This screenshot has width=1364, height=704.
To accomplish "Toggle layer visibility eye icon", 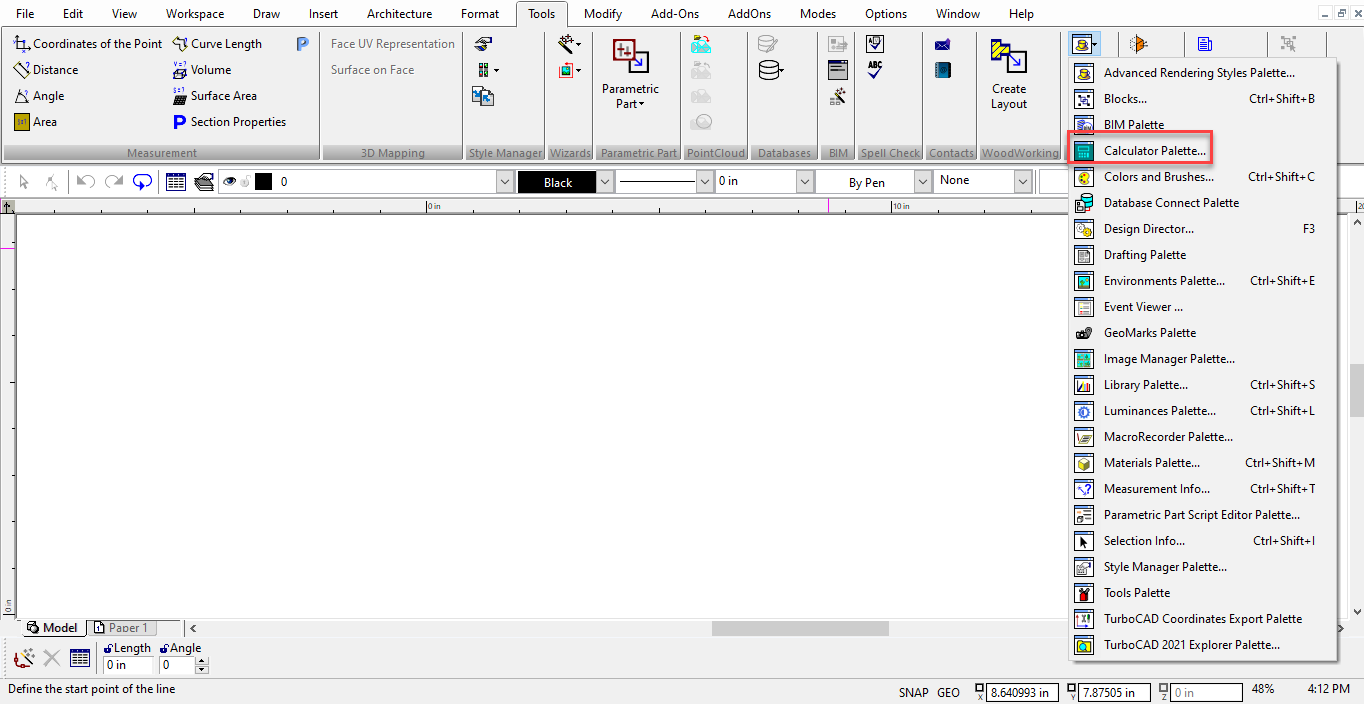I will [x=230, y=182].
